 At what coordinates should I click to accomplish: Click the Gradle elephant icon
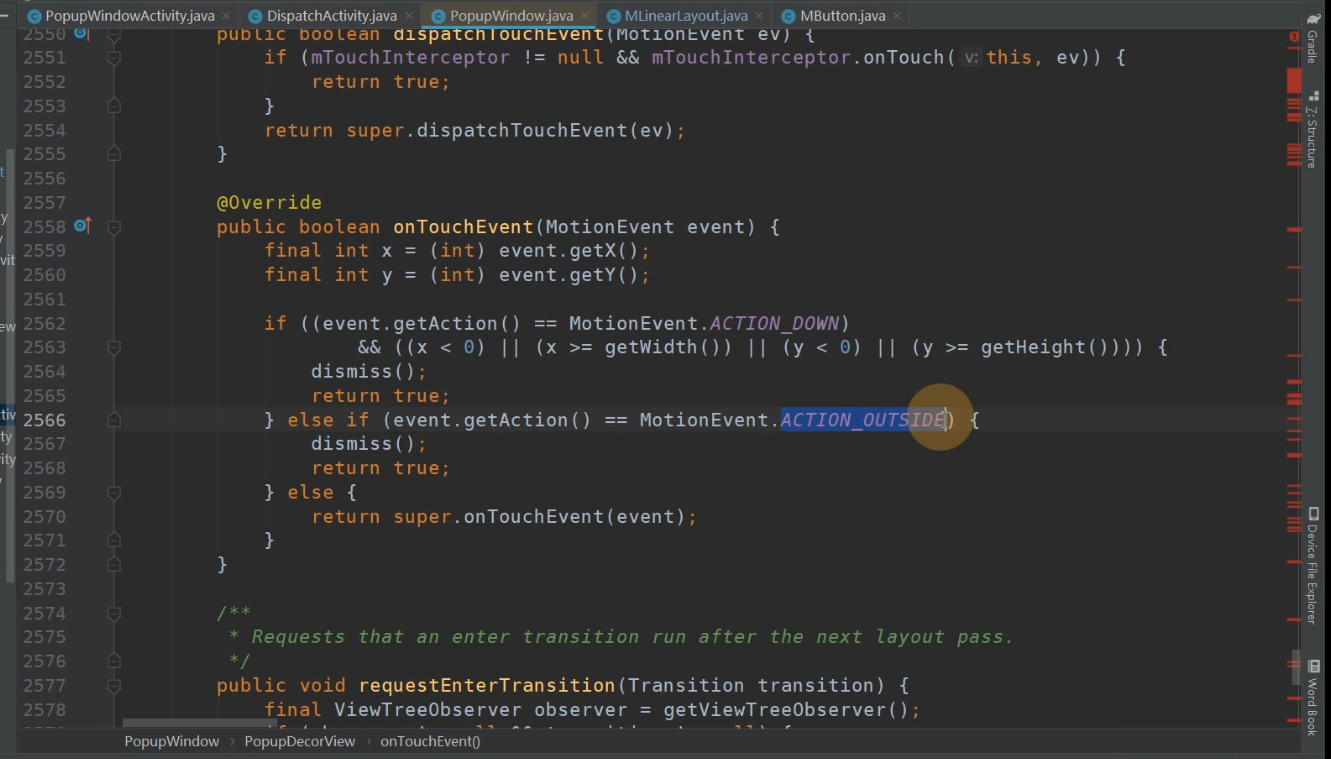pyautogui.click(x=1313, y=19)
